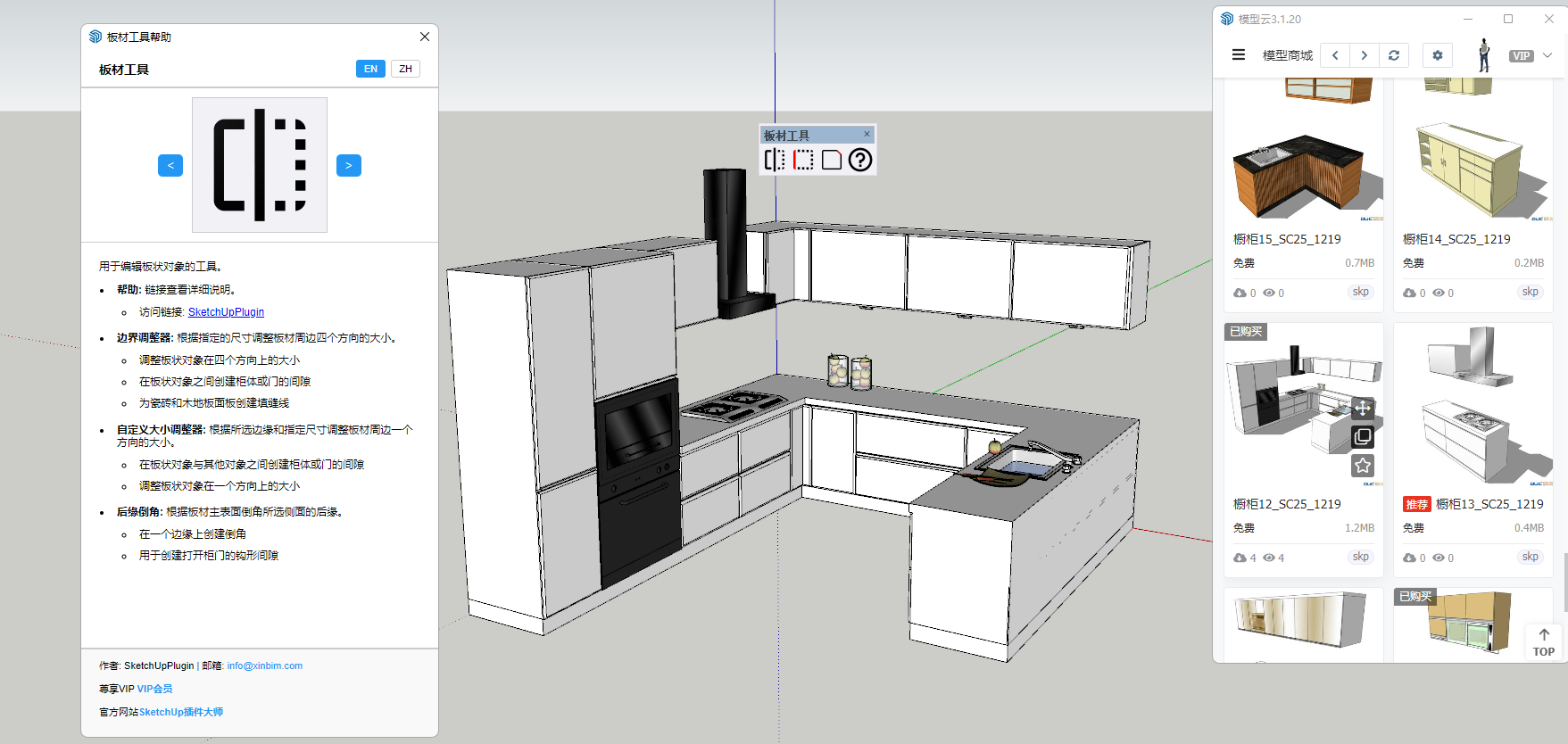Click the favorite star on 橱柜12 thumbnail
This screenshot has height=744, width=1568.
tap(1362, 466)
